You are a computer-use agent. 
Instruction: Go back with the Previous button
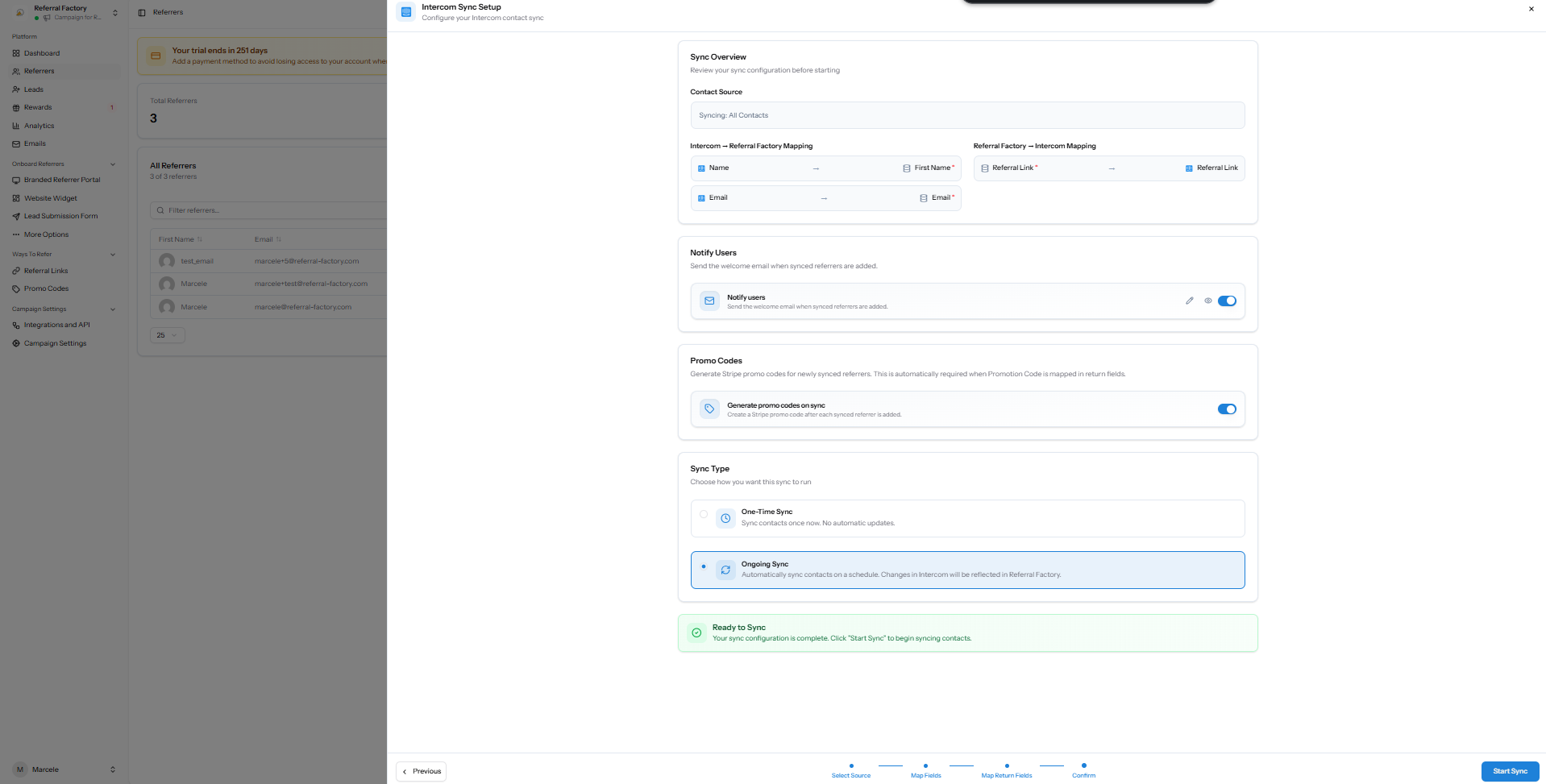point(422,771)
